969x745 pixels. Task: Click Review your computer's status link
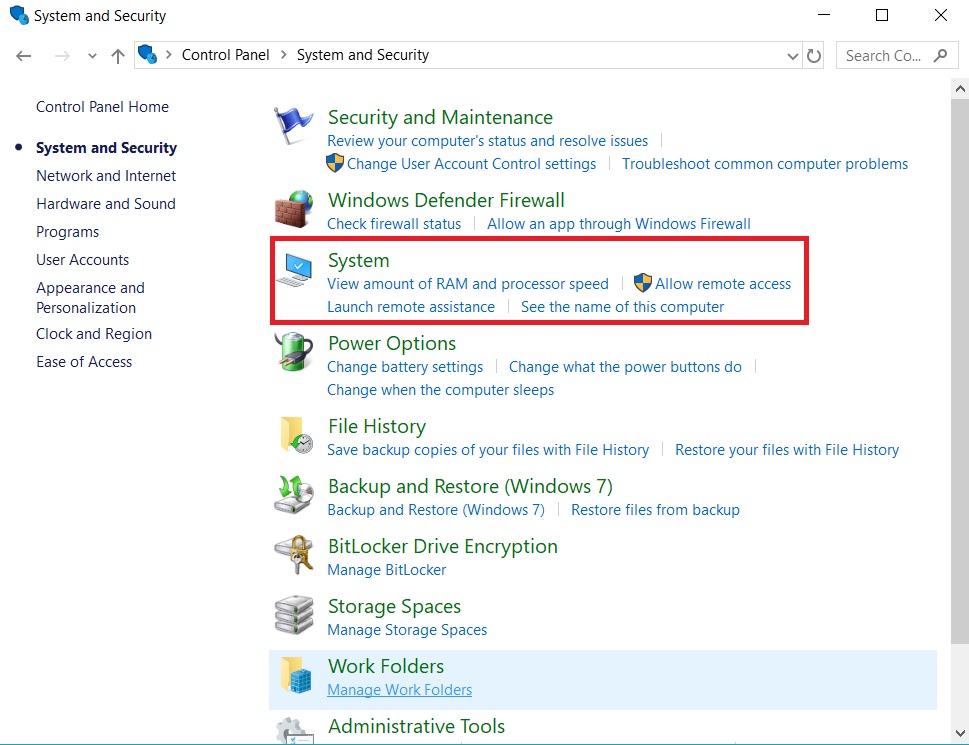point(488,141)
